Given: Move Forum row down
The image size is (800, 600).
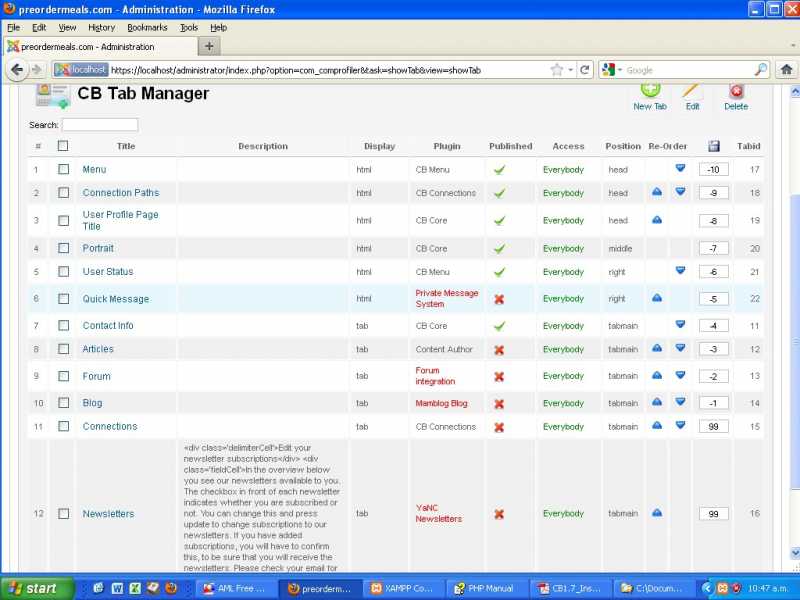Looking at the screenshot, I should 680,374.
